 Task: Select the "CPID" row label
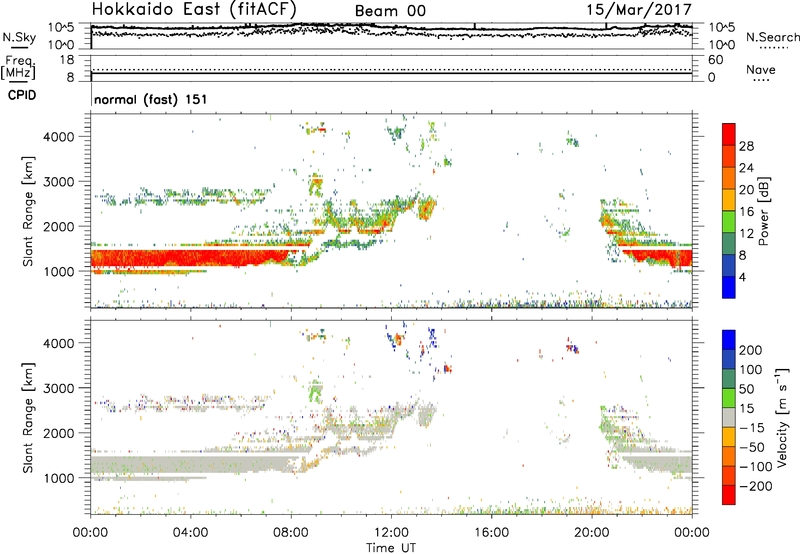[x=22, y=95]
